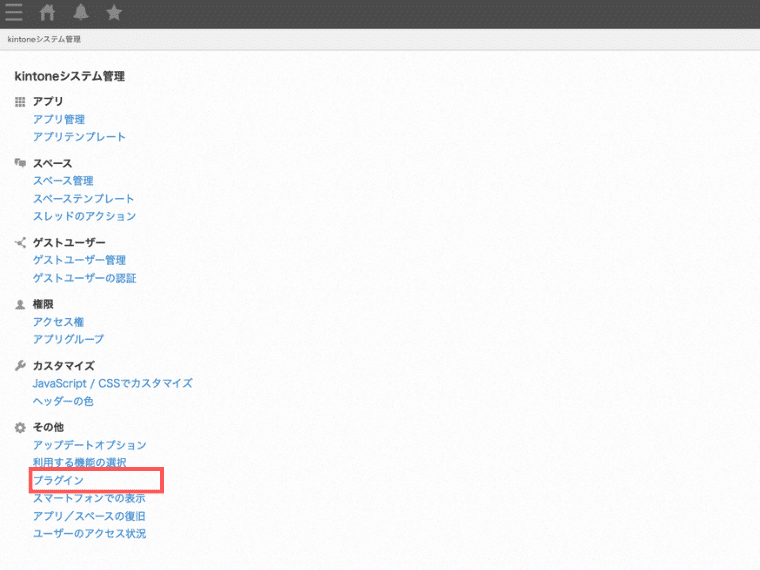The image size is (760, 570).
Task: Go to home via house icon
Action: [47, 12]
